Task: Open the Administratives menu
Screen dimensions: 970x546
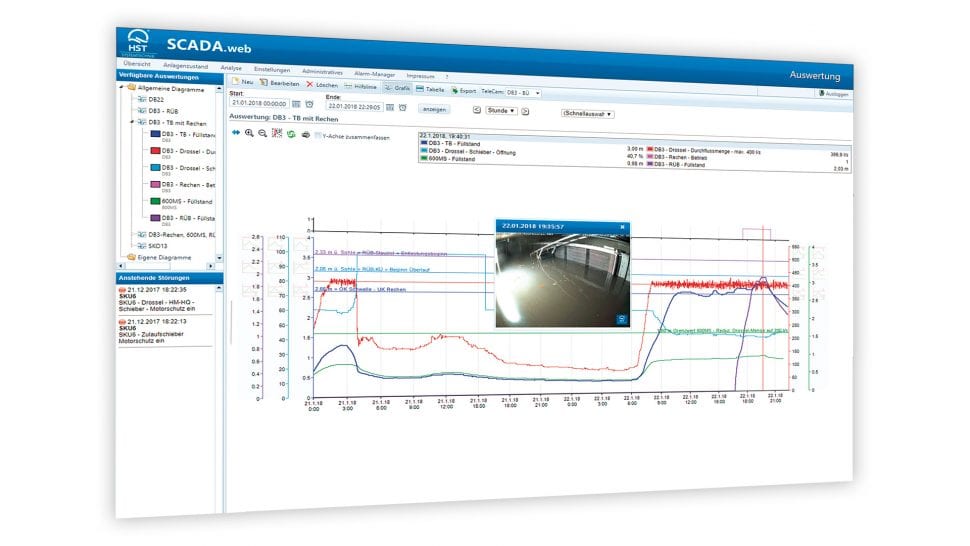Action: click(x=322, y=72)
